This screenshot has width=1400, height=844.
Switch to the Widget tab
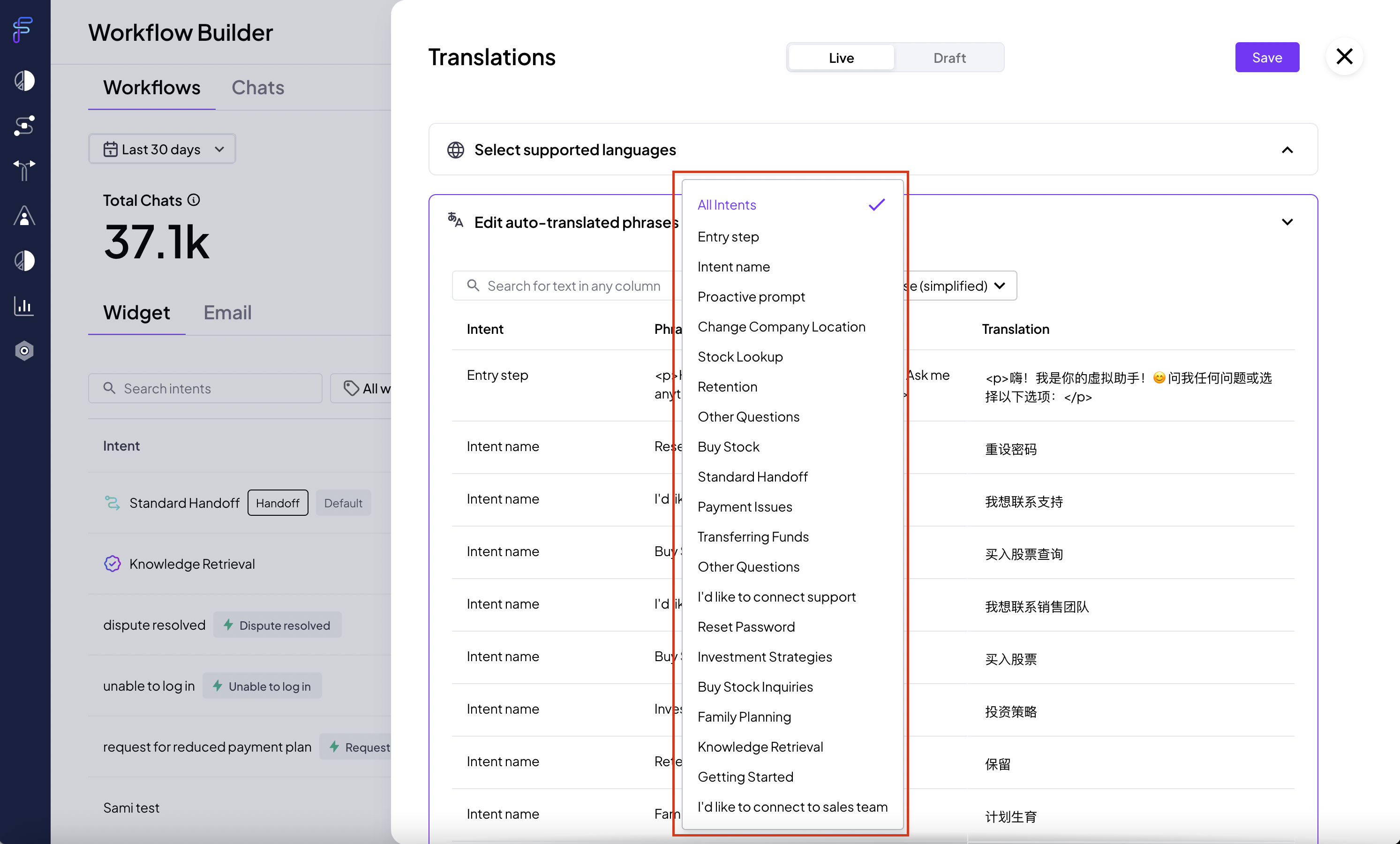pyautogui.click(x=136, y=313)
